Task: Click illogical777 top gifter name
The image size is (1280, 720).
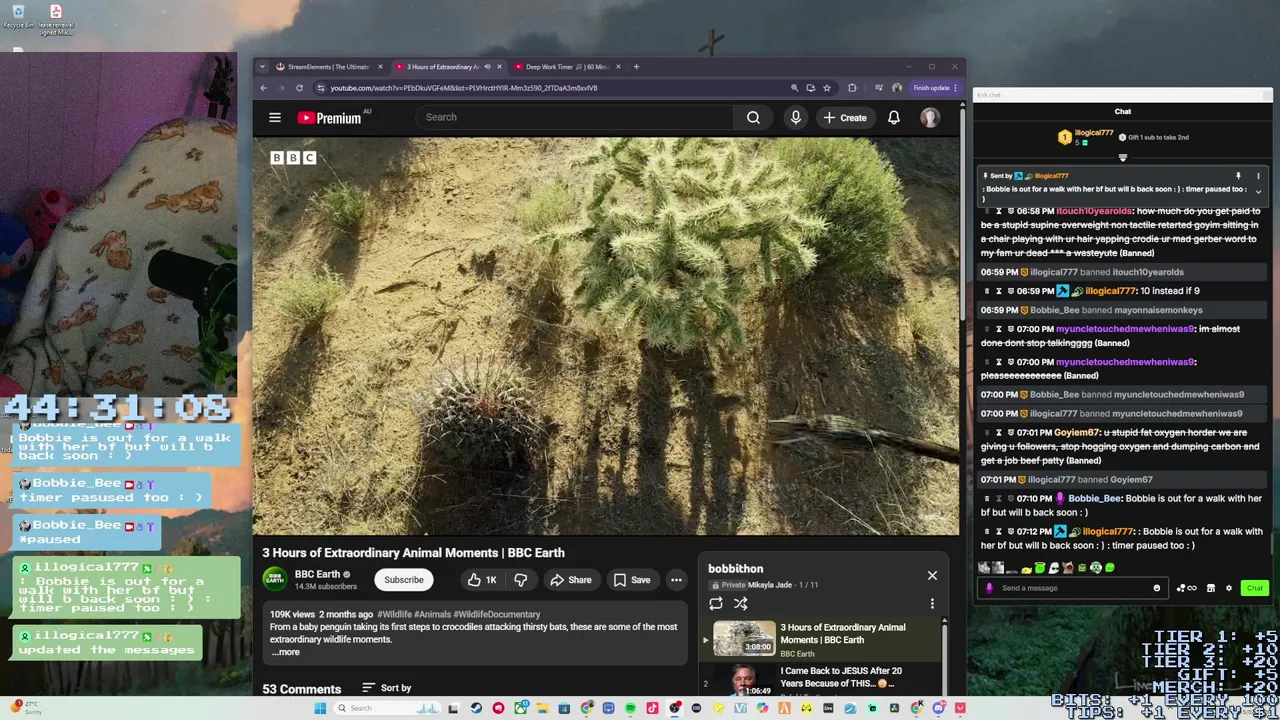Action: click(x=1094, y=132)
